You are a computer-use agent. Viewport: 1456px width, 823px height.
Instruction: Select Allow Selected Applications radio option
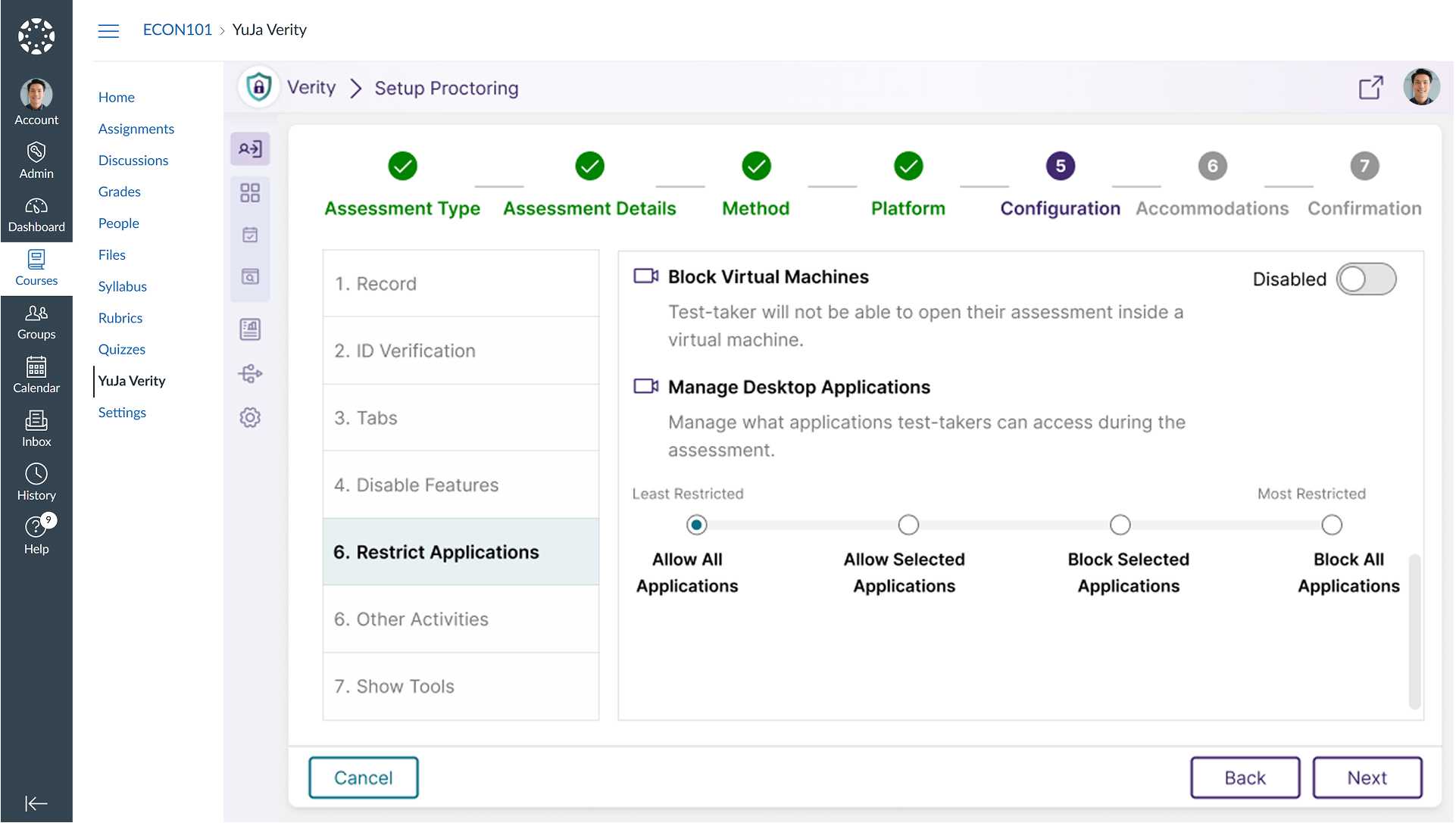coord(908,525)
